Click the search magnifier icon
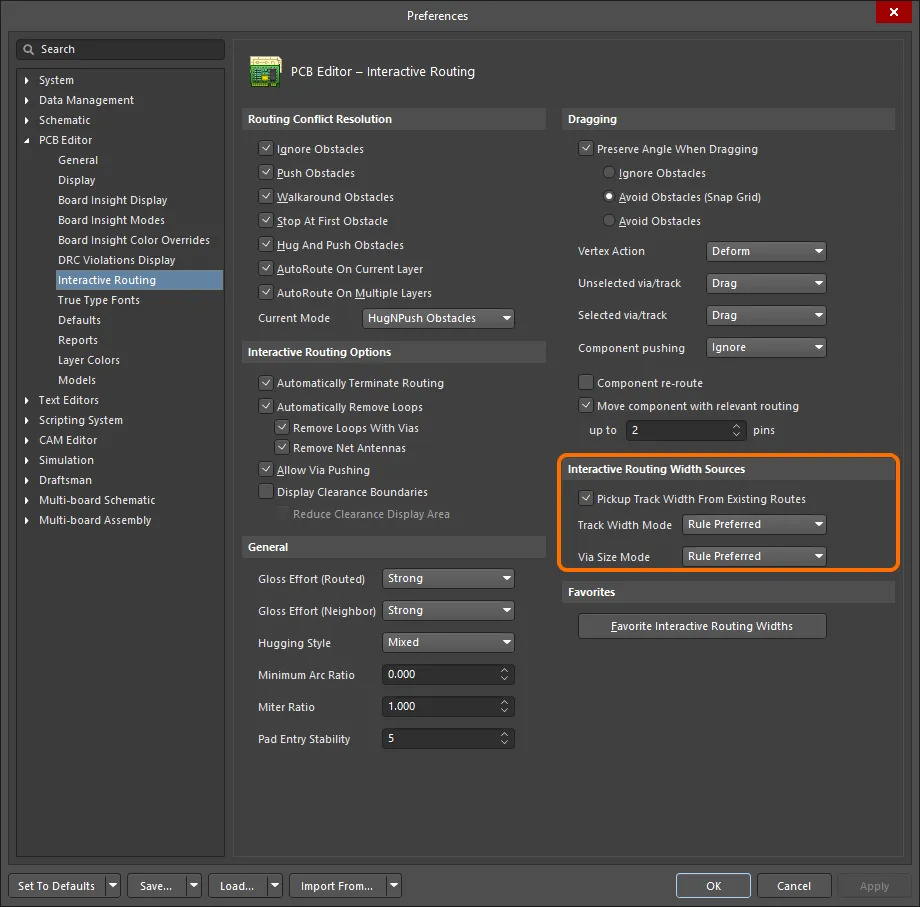This screenshot has width=920, height=907. click(x=28, y=49)
